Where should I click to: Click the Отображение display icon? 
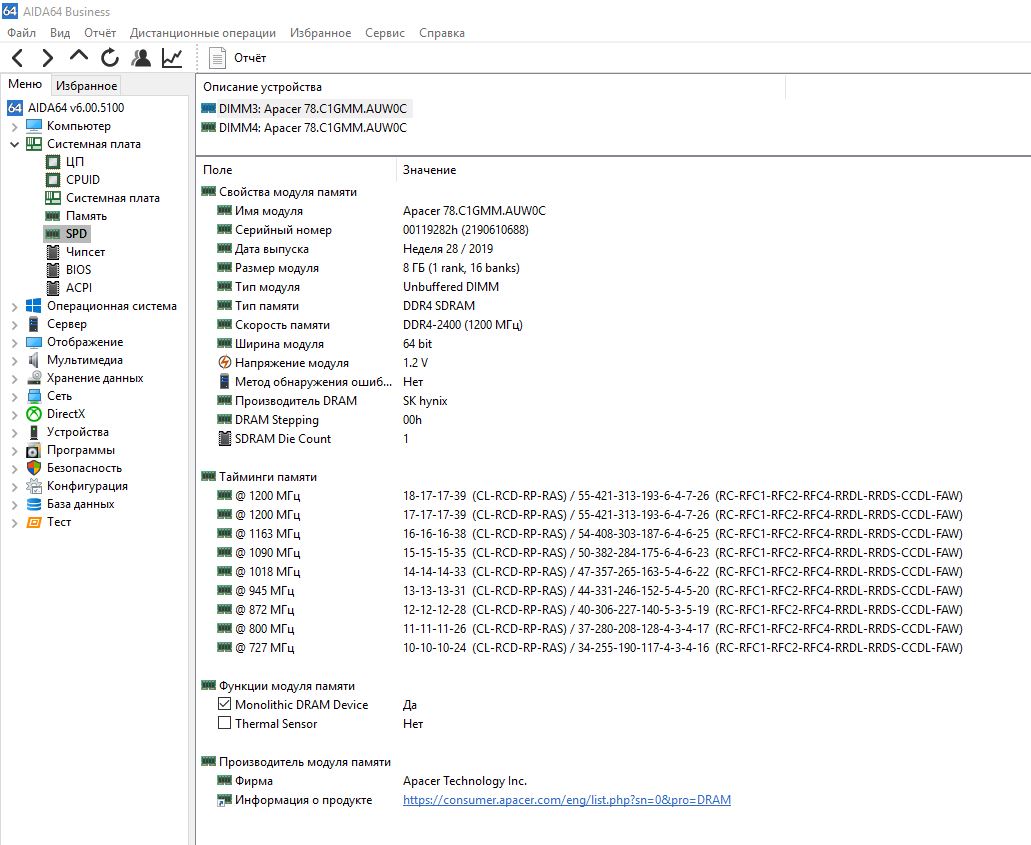point(34,342)
